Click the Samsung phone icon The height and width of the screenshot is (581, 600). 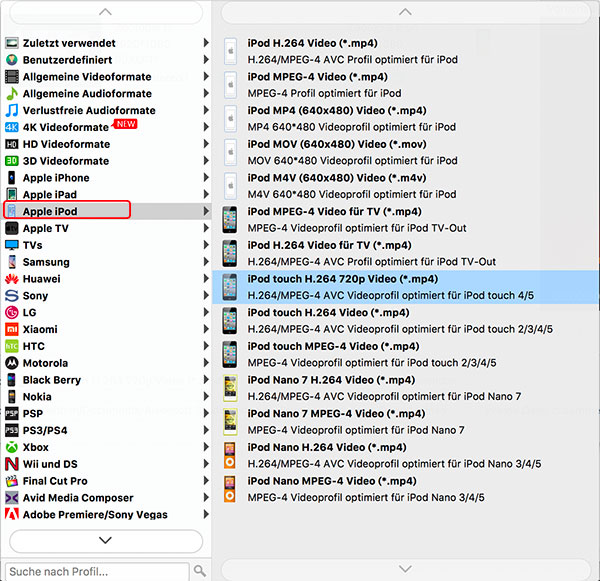[12, 262]
